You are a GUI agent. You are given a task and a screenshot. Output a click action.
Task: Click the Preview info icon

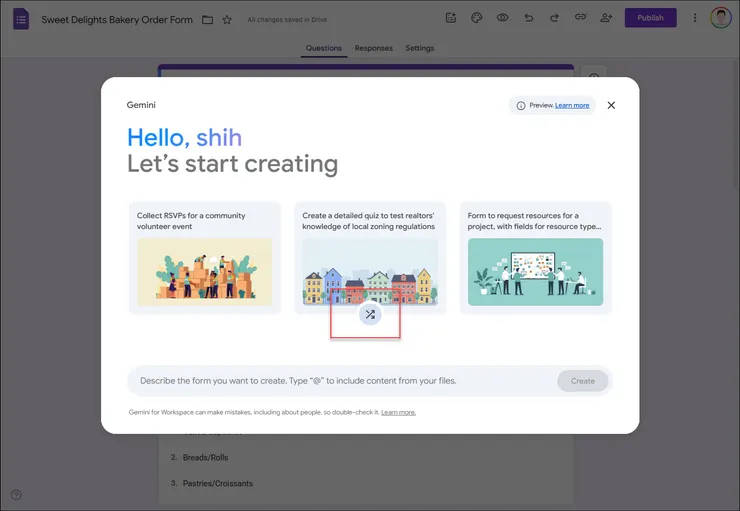521,106
